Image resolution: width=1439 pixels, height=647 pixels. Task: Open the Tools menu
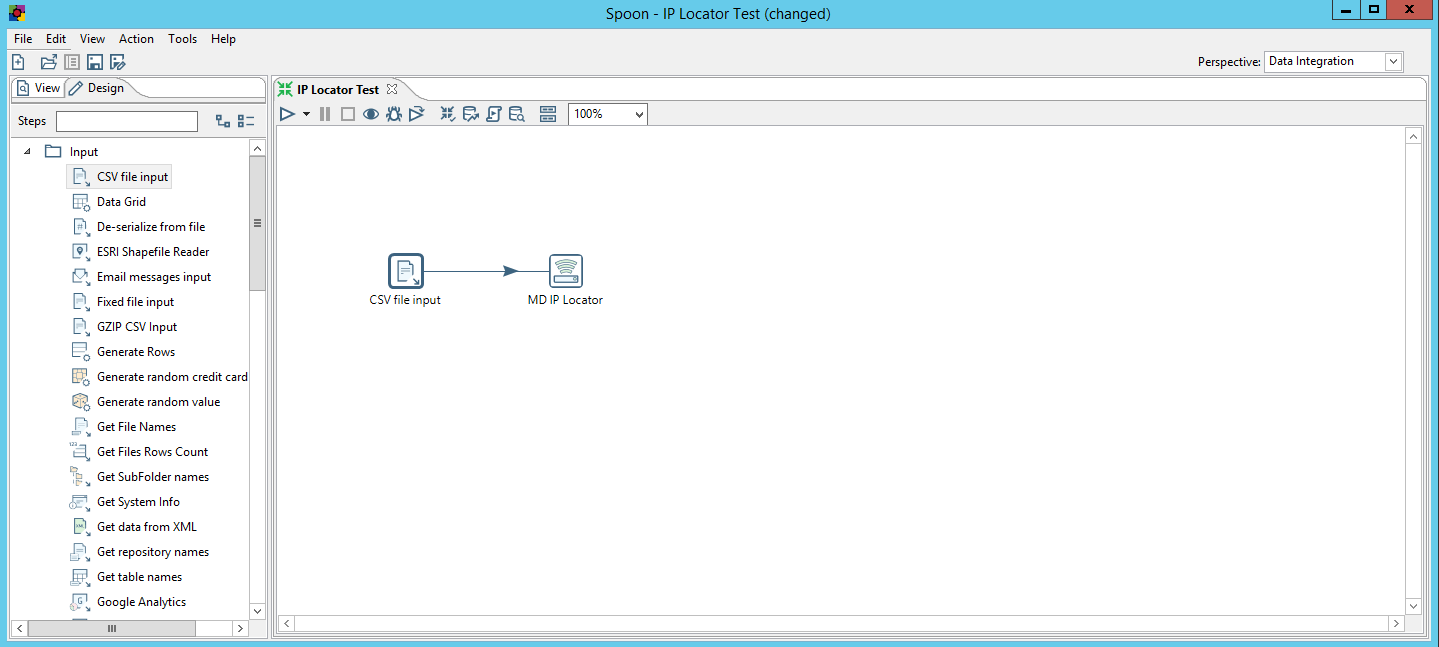click(182, 39)
